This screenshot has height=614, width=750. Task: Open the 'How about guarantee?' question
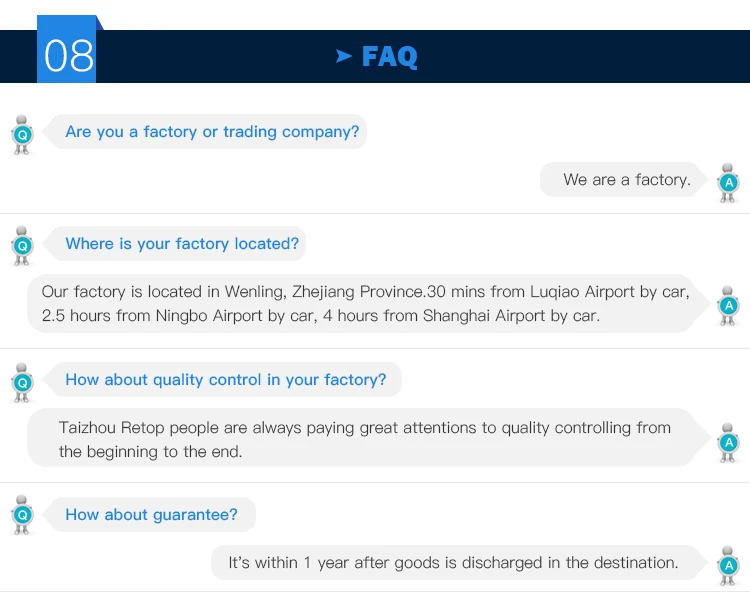(151, 515)
